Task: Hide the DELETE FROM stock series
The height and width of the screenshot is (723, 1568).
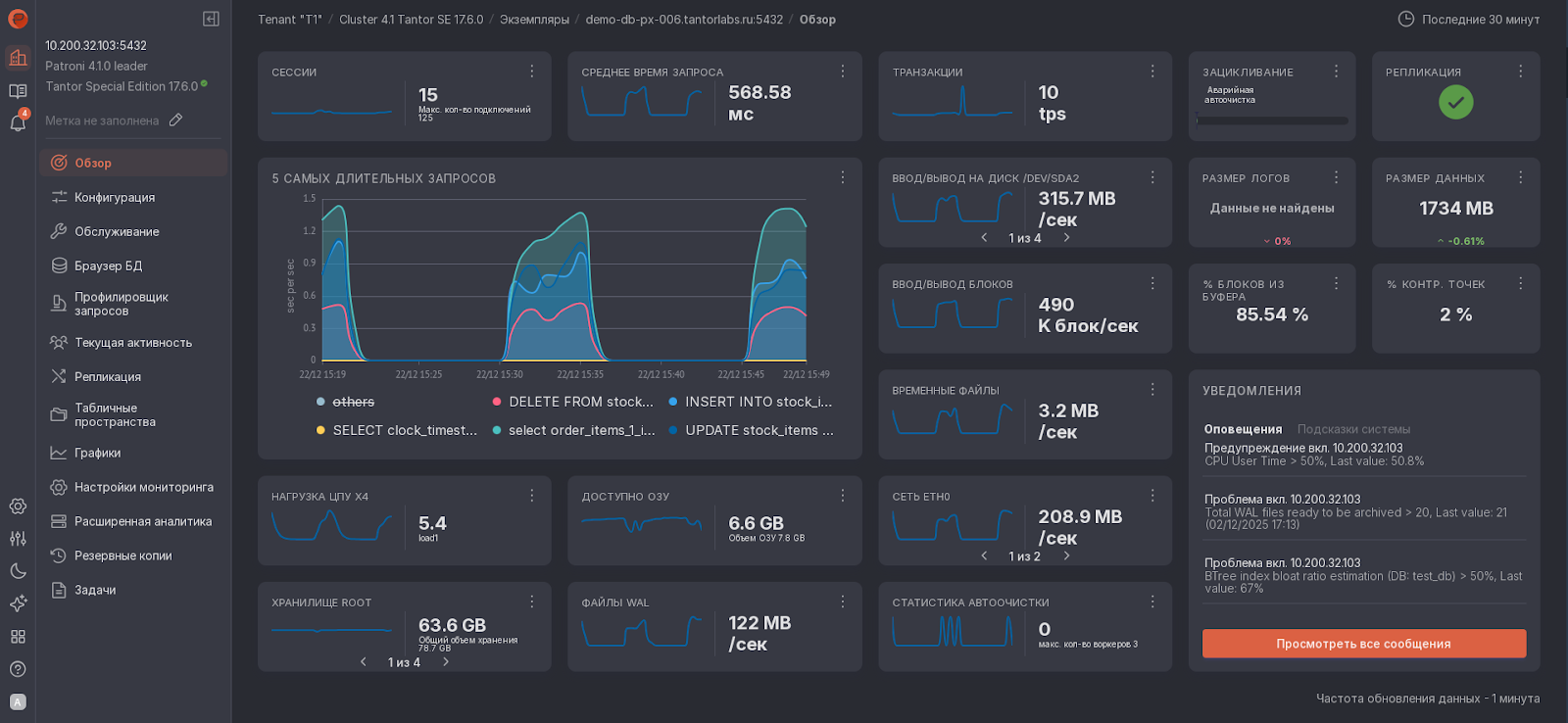Action: (x=580, y=402)
